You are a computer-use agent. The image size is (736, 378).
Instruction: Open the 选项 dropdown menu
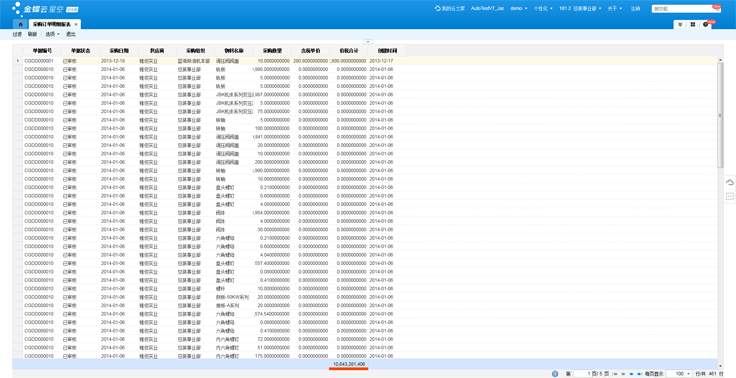click(x=52, y=34)
